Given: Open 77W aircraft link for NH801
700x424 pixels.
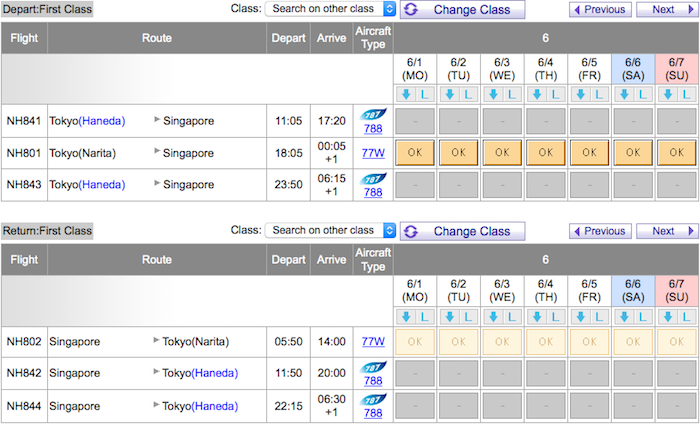Looking at the screenshot, I should pyautogui.click(x=373, y=153).
